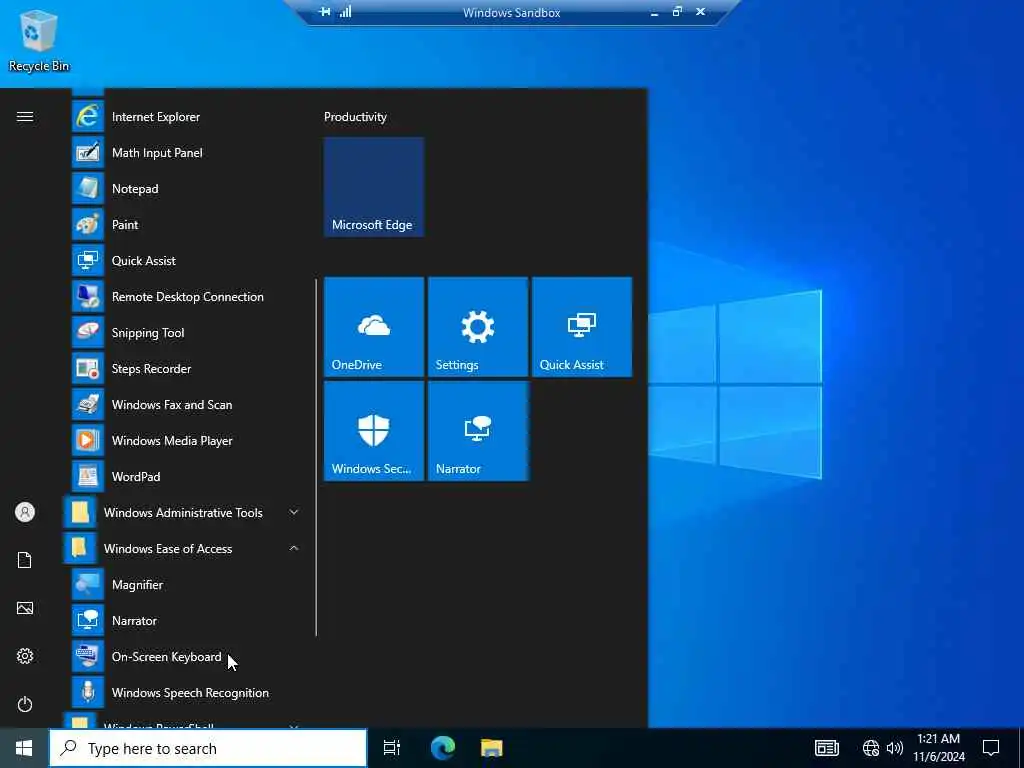Click the Quick Assist tile
The image size is (1024, 768).
(x=582, y=327)
